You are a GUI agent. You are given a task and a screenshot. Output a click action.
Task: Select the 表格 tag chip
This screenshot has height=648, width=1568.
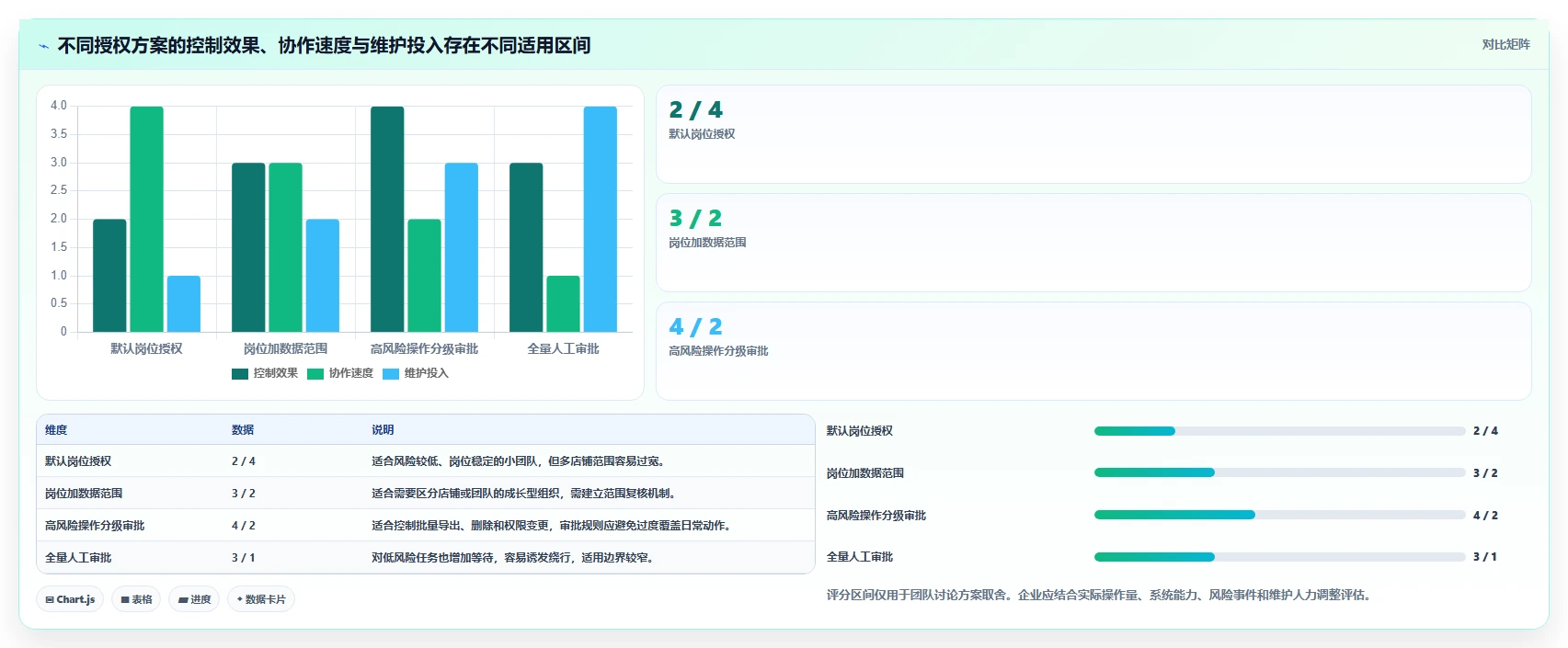[x=136, y=599]
